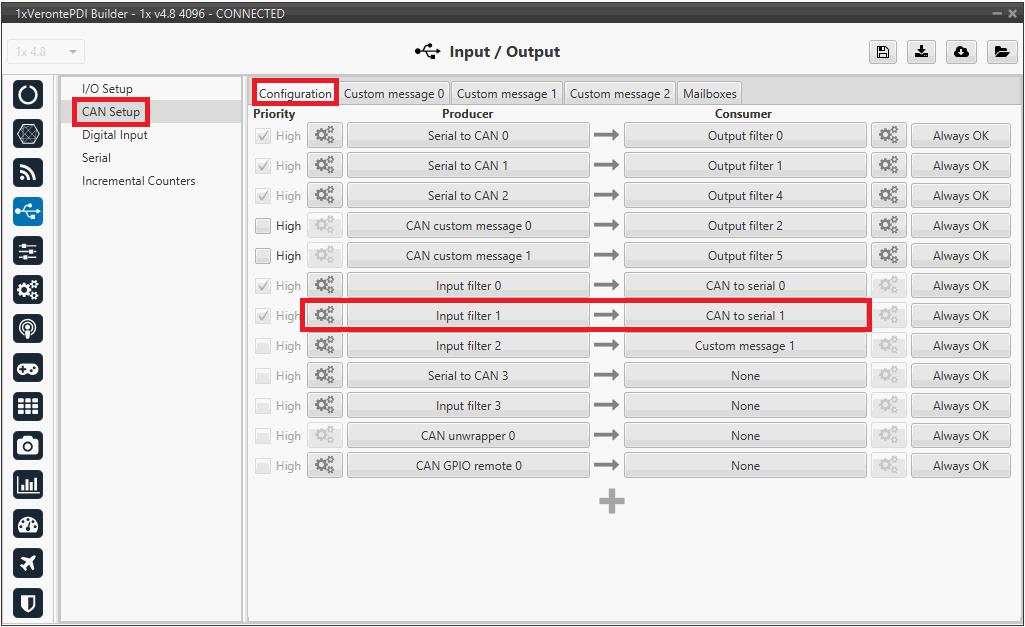Click the open folder icon
The image size is (1025, 627).
(1001, 52)
